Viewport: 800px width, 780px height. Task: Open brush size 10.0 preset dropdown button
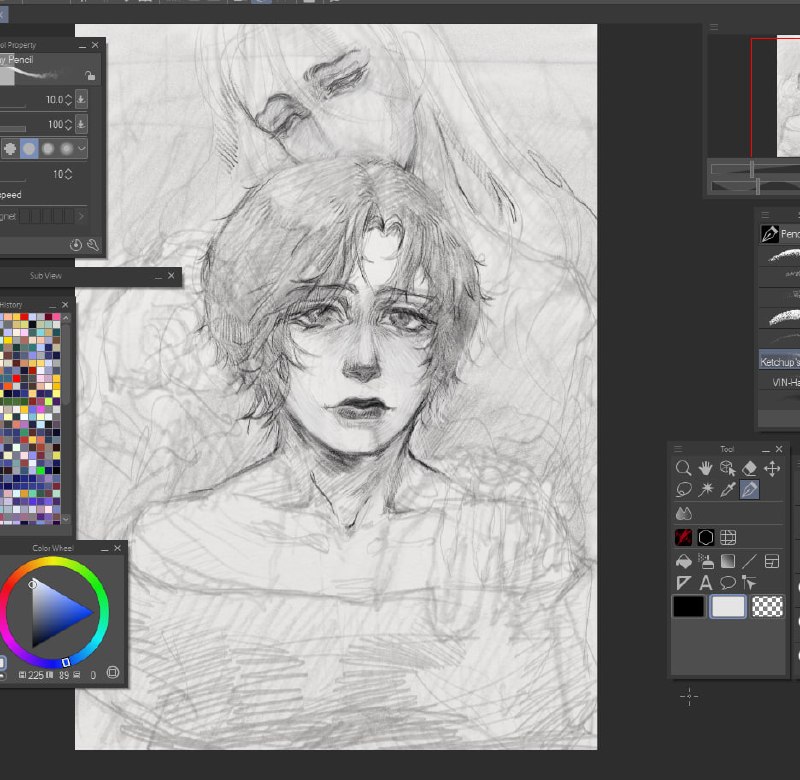pos(81,99)
